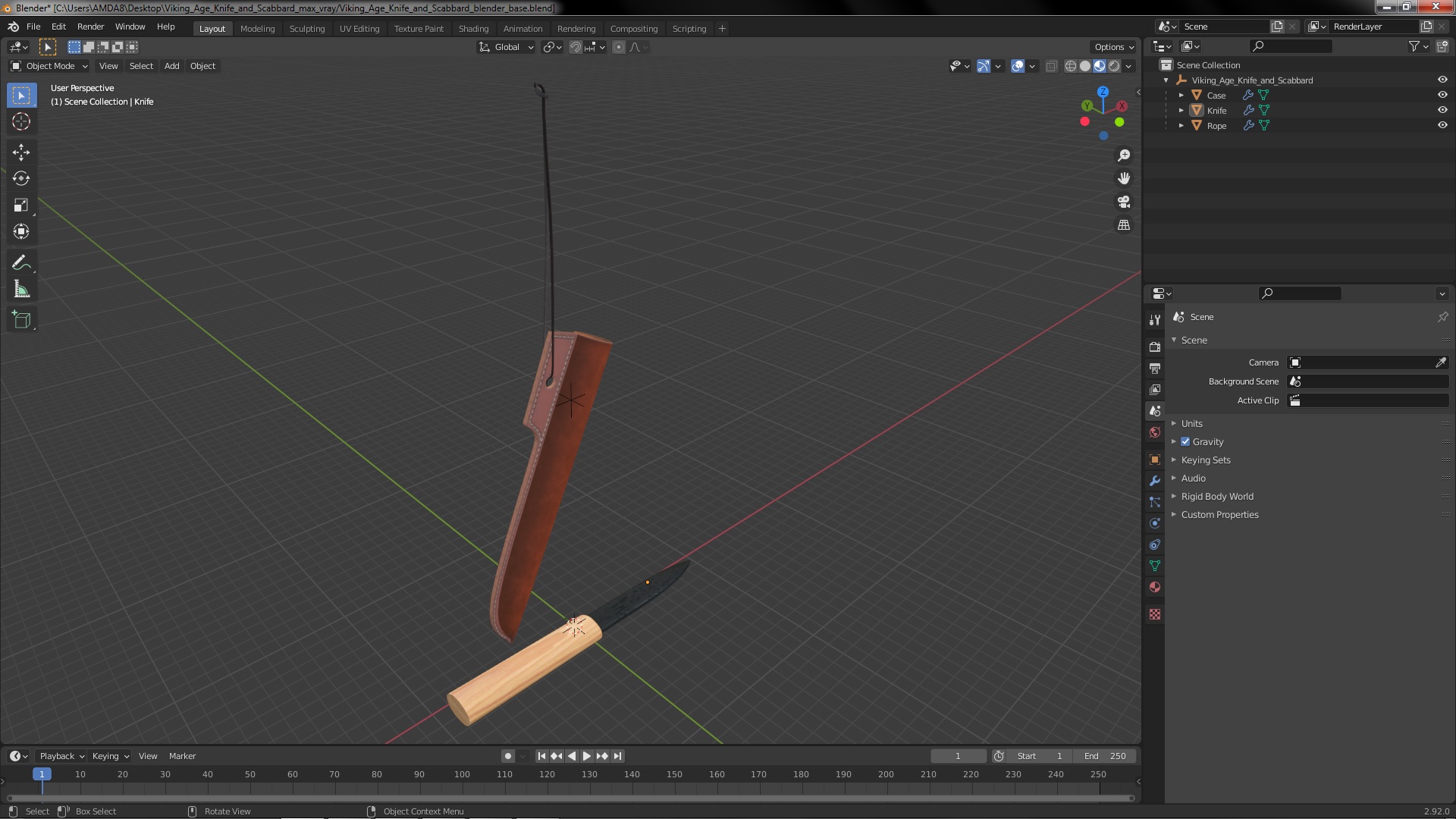Open the Render menu
Image resolution: width=1456 pixels, height=819 pixels.
tap(90, 27)
